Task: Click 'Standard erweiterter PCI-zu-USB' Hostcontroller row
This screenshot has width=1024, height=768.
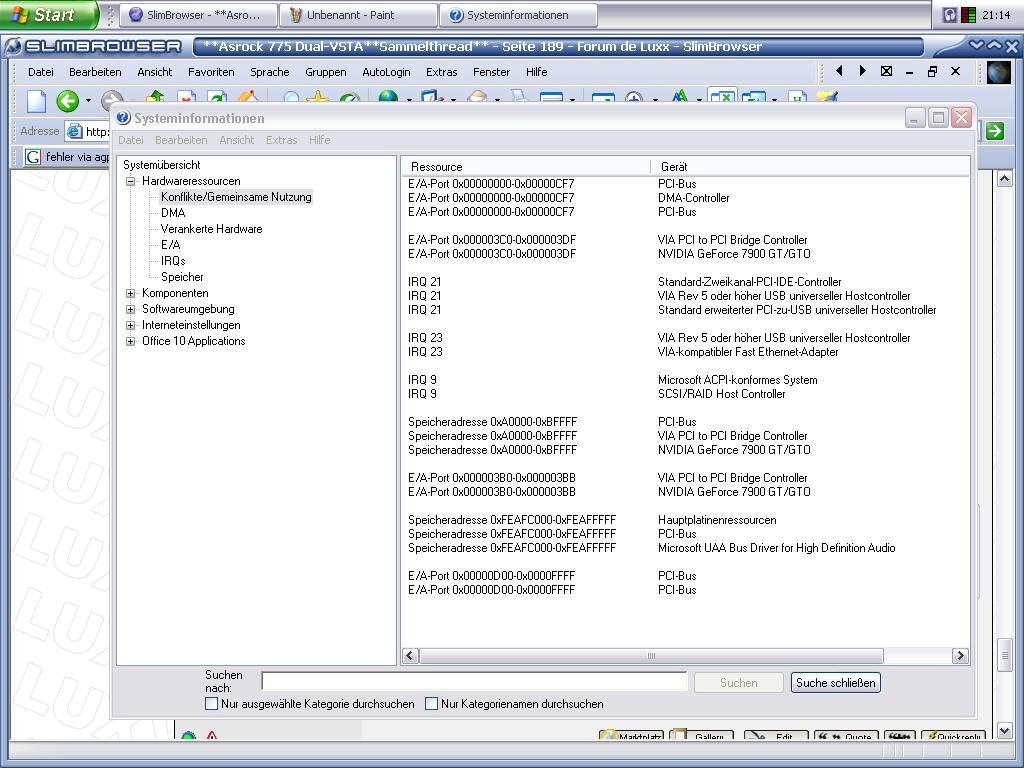Action: click(797, 310)
